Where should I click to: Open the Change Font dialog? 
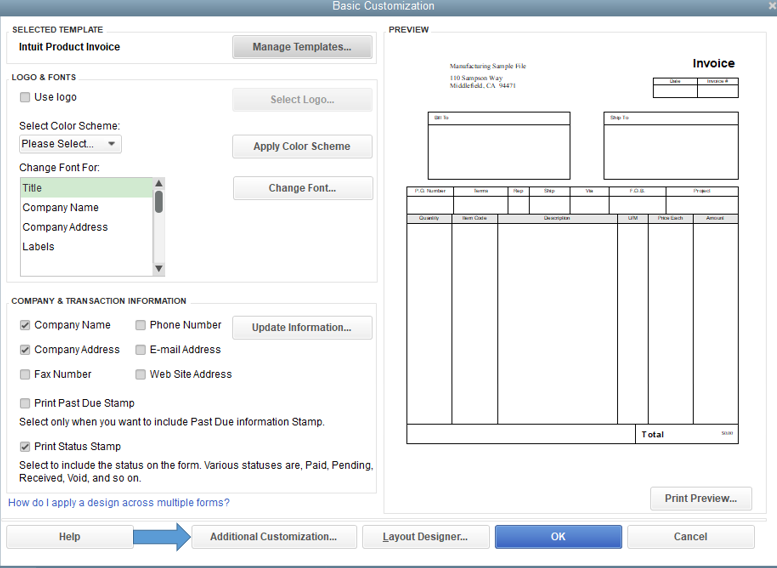point(302,188)
